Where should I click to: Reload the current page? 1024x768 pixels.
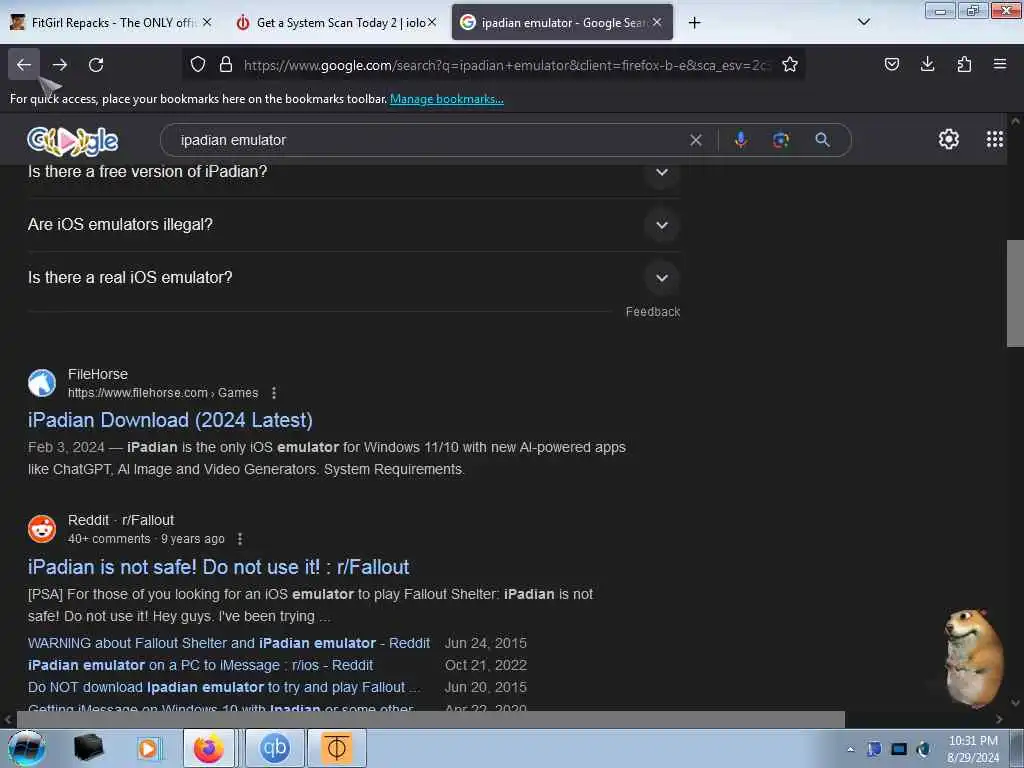[x=96, y=65]
